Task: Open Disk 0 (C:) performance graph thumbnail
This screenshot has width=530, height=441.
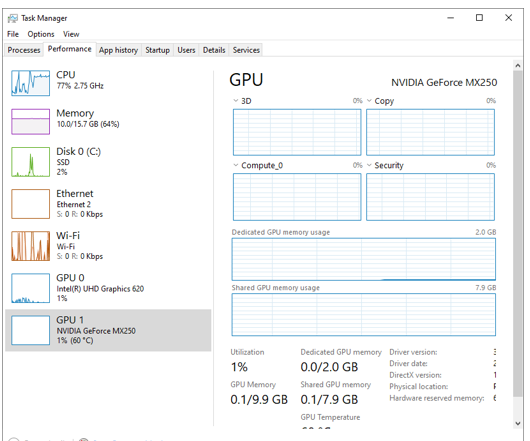Action: click(x=30, y=162)
